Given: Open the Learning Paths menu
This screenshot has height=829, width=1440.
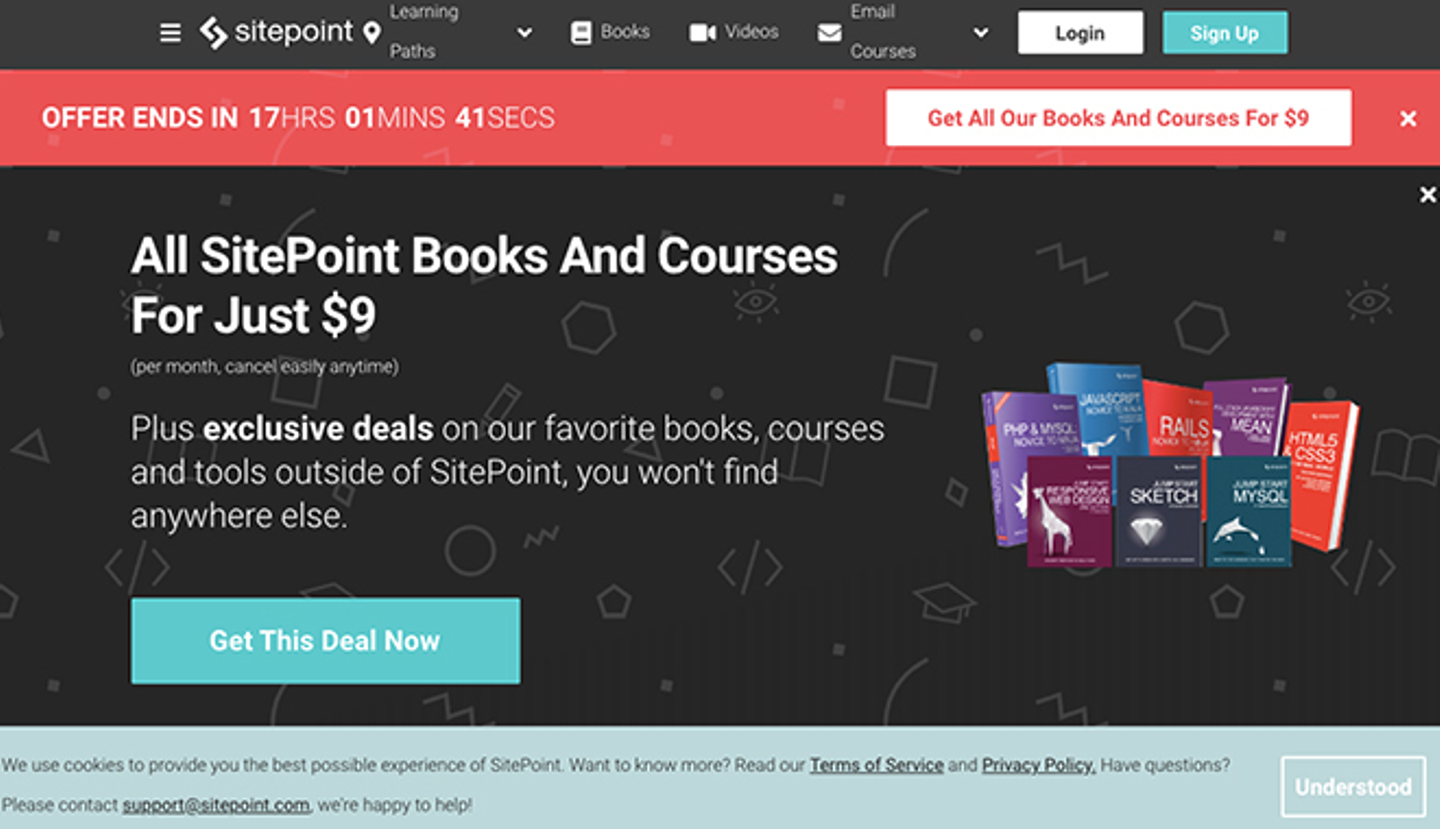Looking at the screenshot, I should pos(424,31).
